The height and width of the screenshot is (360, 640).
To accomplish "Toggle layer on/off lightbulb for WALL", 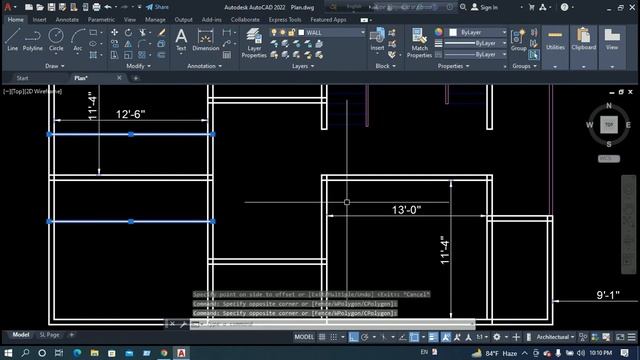I will click(274, 32).
